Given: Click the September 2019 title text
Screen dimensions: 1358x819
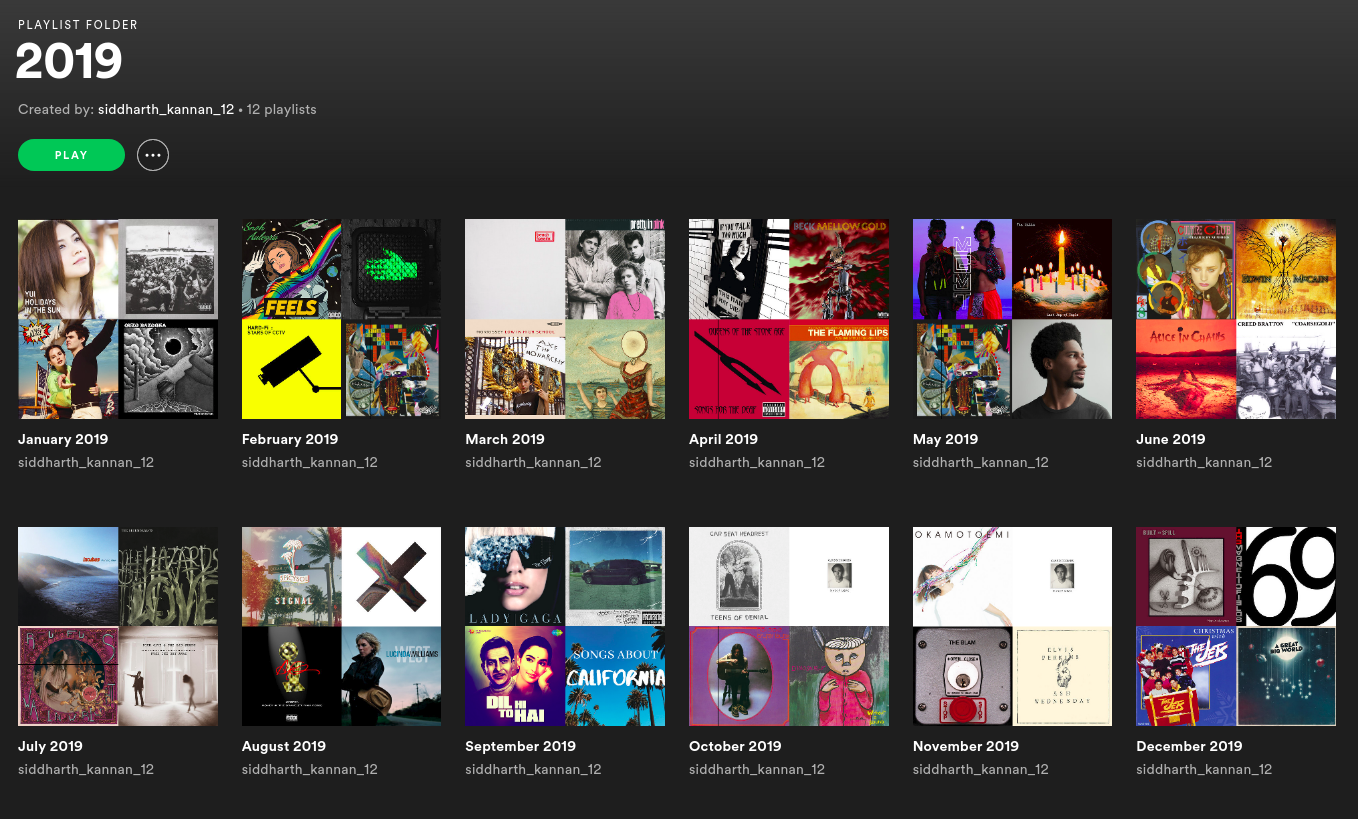Looking at the screenshot, I should (520, 746).
